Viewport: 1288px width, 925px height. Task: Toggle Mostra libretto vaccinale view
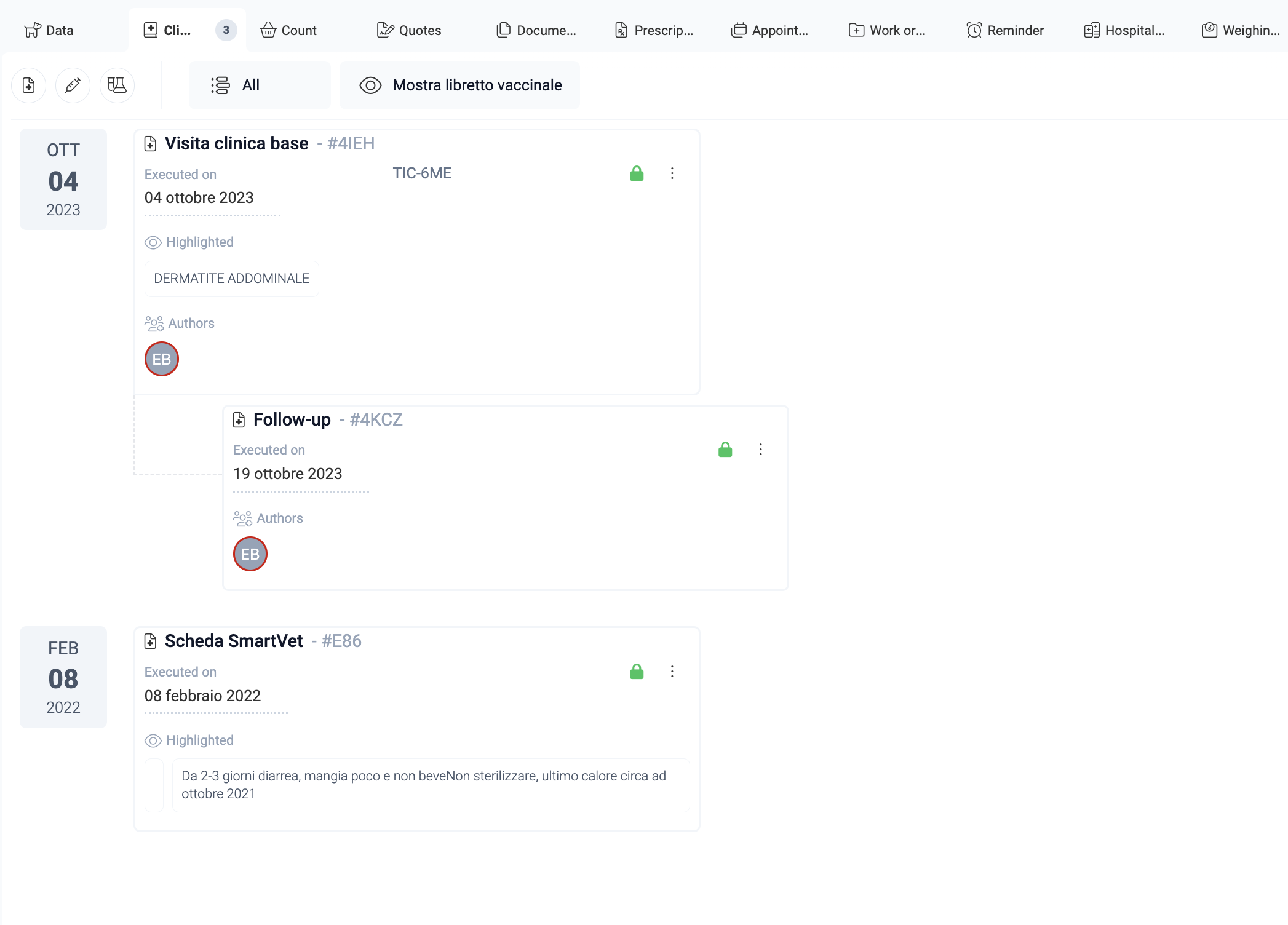459,85
